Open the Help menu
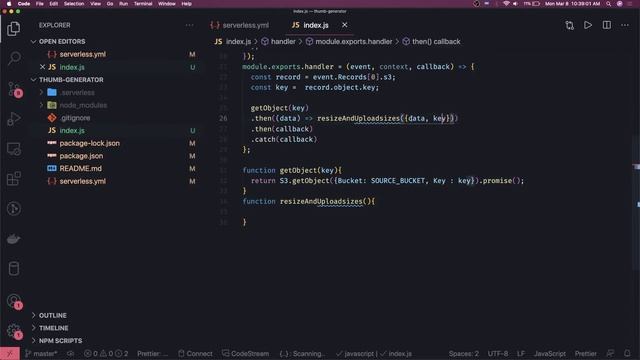This screenshot has width=640, height=360. (187, 4)
